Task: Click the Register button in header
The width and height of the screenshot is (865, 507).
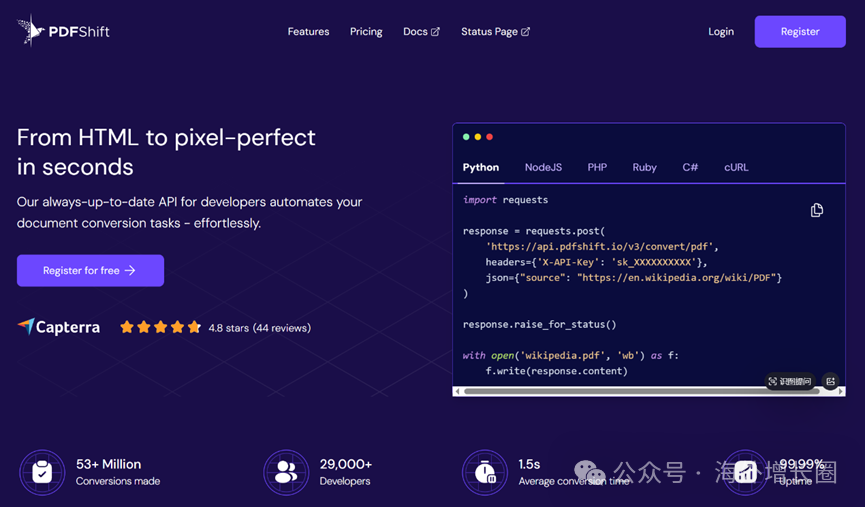Action: click(800, 31)
